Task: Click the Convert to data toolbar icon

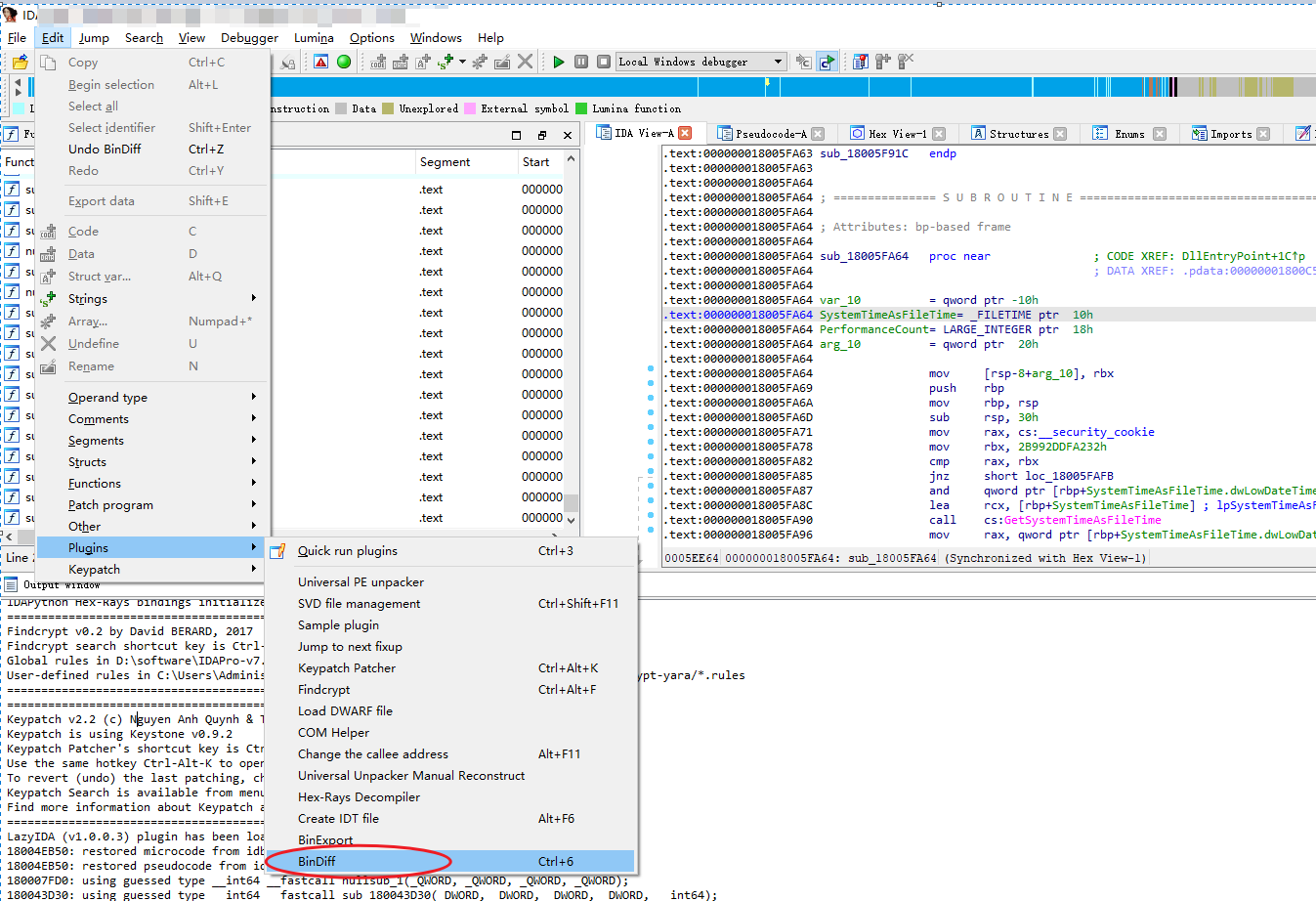Action: click(401, 62)
